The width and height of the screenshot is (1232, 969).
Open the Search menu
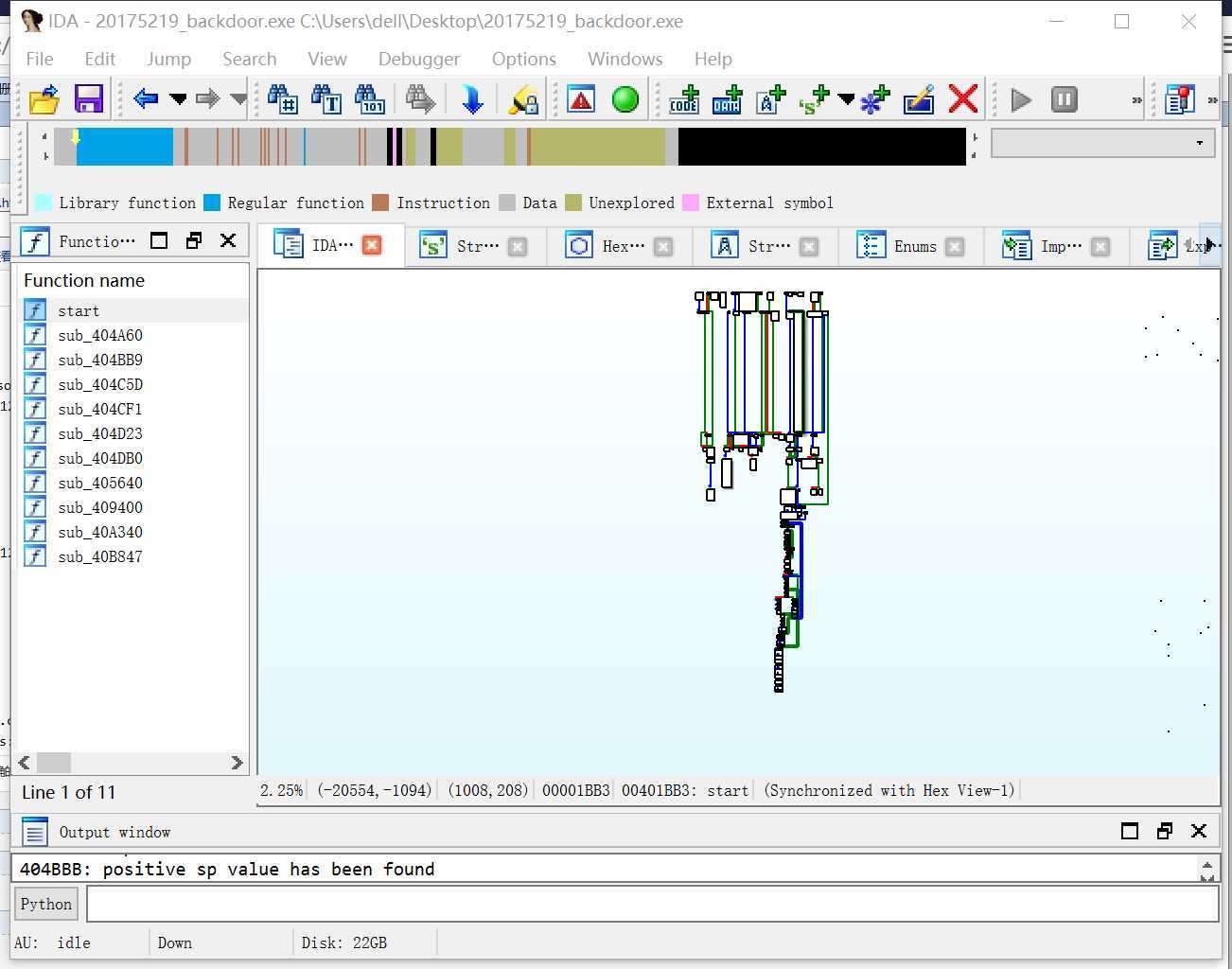pos(249,59)
